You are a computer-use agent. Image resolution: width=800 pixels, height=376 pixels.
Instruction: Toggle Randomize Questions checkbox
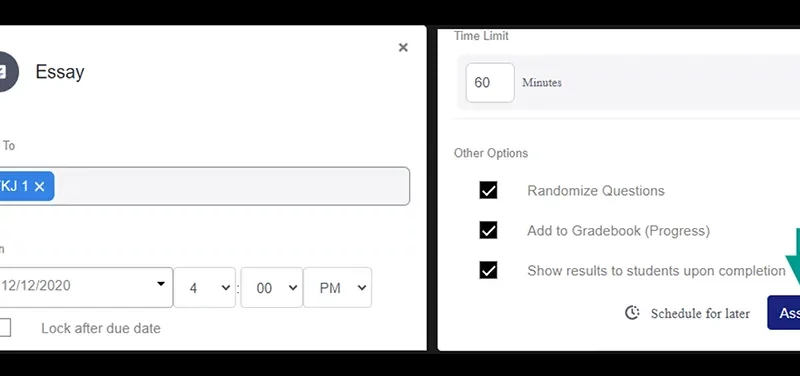488,191
